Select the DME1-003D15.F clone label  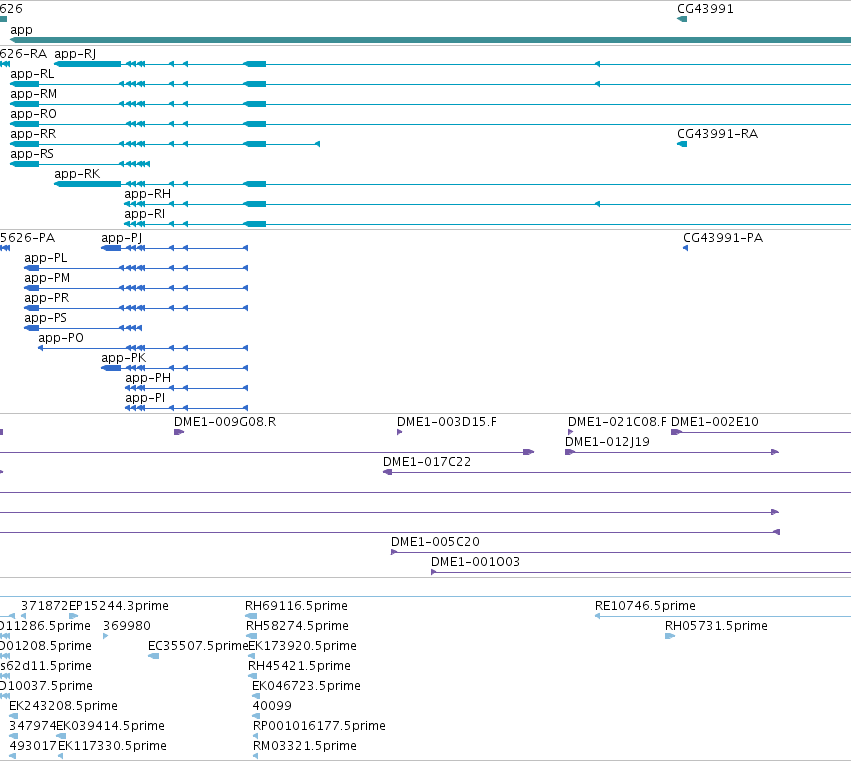447,422
